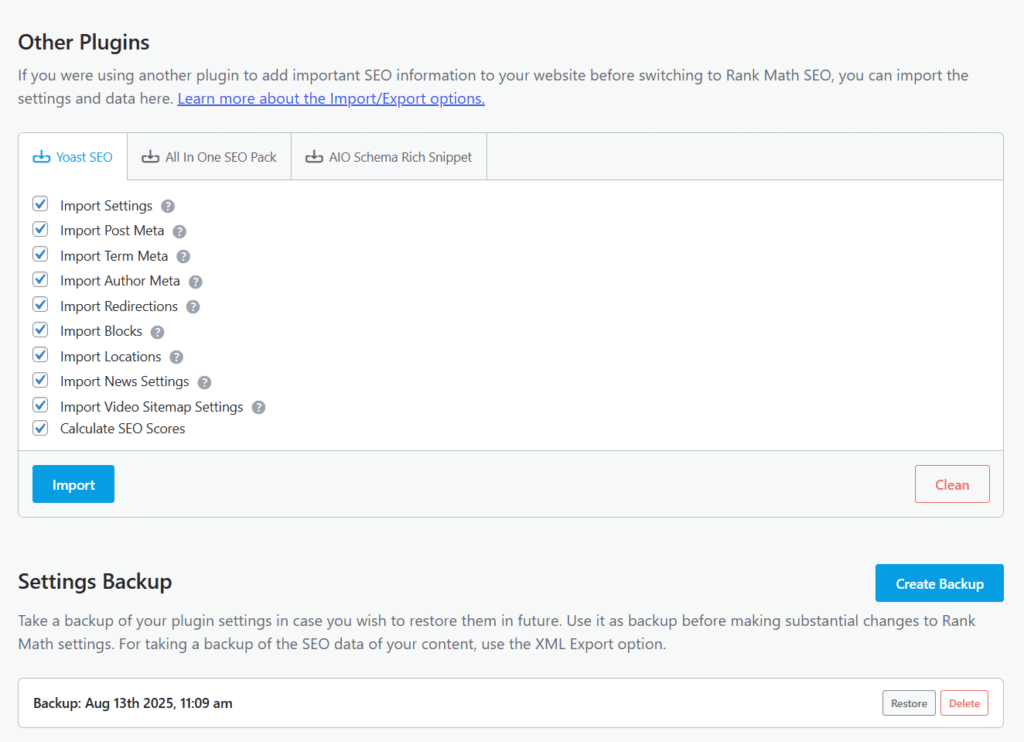Click the Settings Backup heading
Viewport: 1024px width, 742px height.
[95, 581]
